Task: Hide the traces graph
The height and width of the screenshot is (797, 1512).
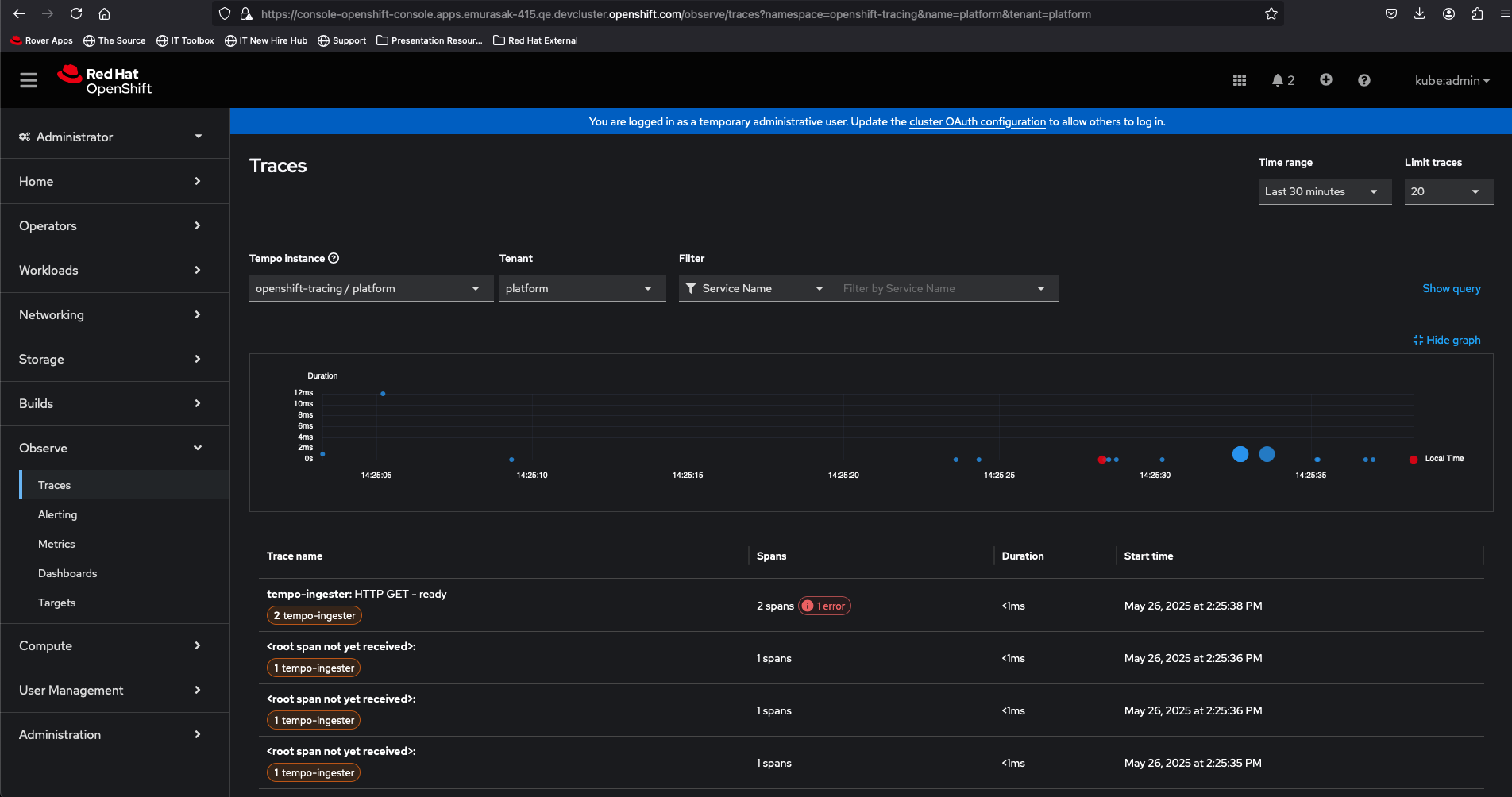Action: coord(1446,340)
